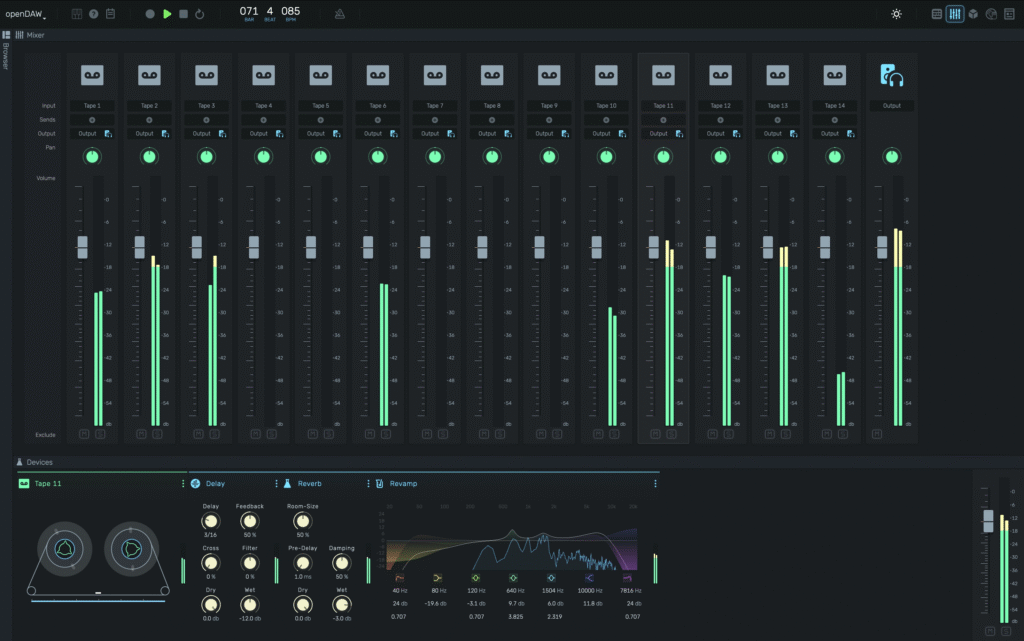
Task: Click the Tape 11 device icon in the Devices panel
Action: tap(25, 483)
